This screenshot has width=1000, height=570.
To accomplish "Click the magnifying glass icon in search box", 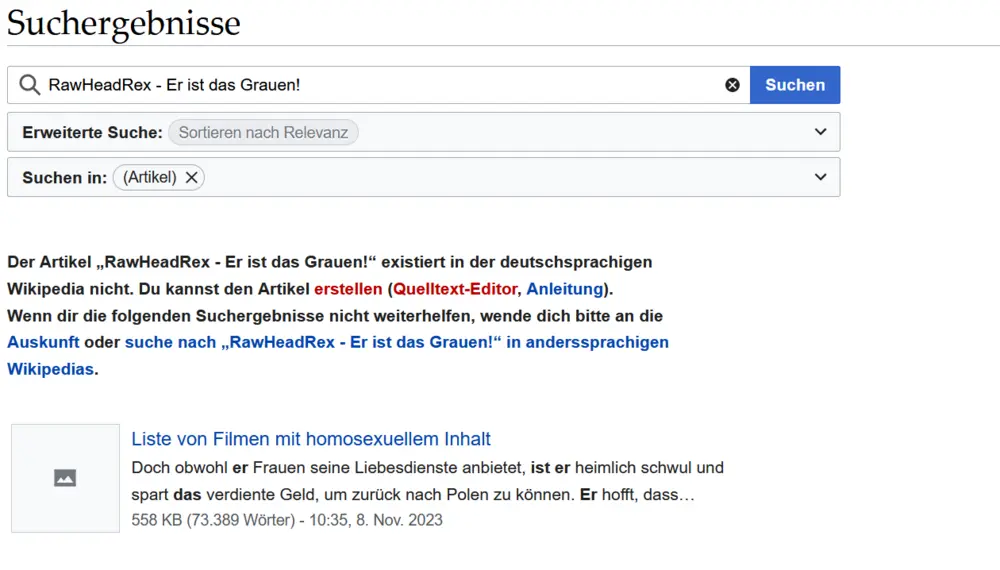I will [30, 85].
